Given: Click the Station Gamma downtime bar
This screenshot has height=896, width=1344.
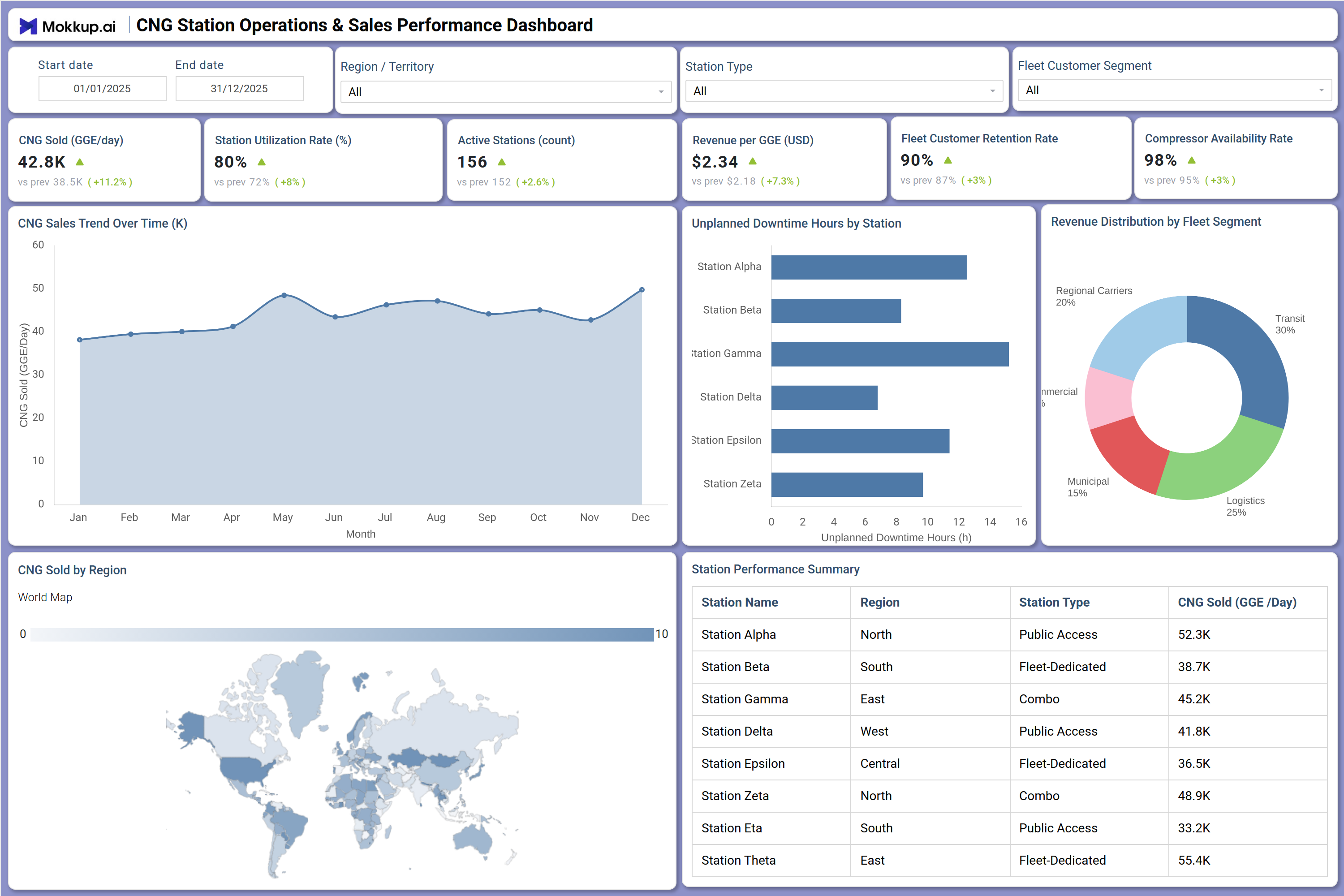Looking at the screenshot, I should [890, 354].
